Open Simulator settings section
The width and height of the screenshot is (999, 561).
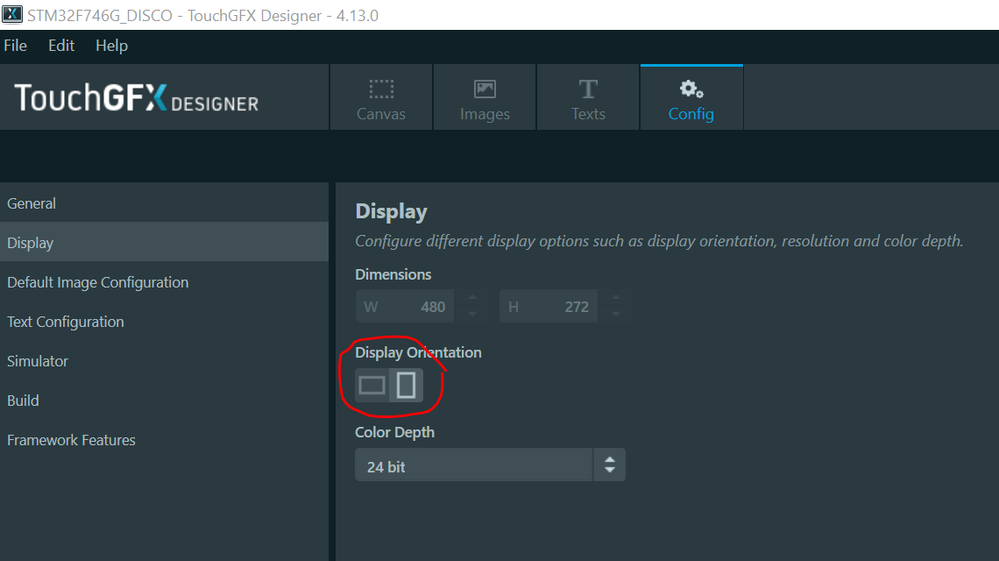164,361
